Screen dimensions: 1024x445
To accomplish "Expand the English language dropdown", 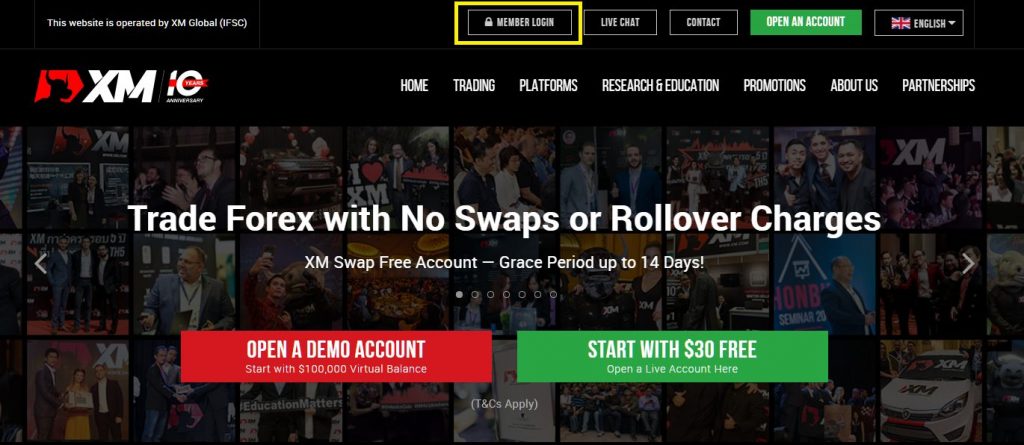I will click(x=918, y=23).
